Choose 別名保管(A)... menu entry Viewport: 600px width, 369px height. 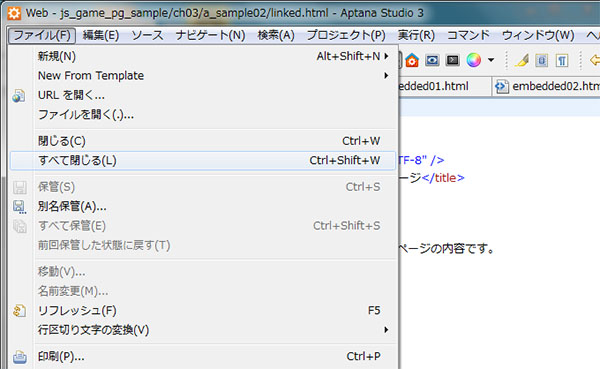203,206
